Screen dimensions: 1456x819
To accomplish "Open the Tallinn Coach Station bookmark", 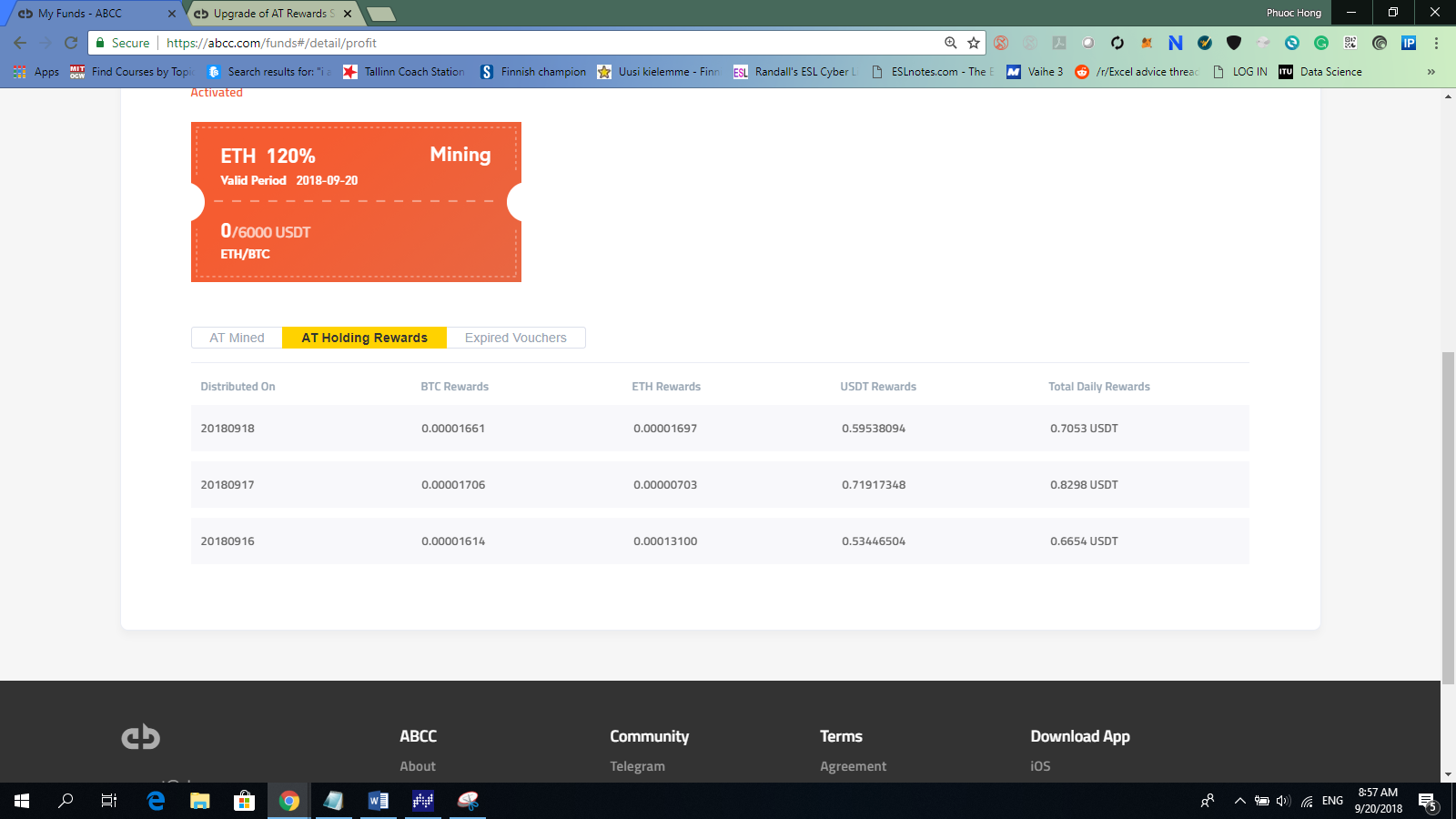I will pos(404,72).
